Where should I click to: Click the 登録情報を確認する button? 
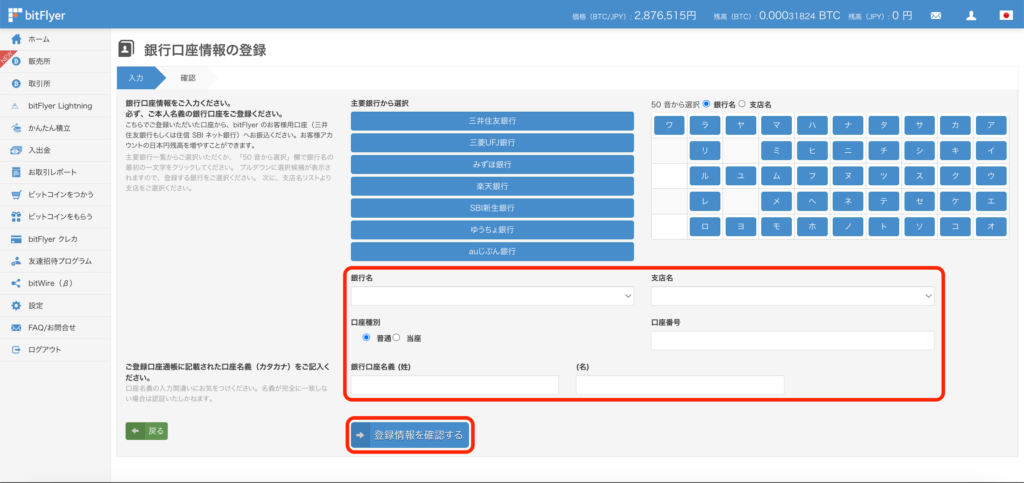(x=409, y=435)
